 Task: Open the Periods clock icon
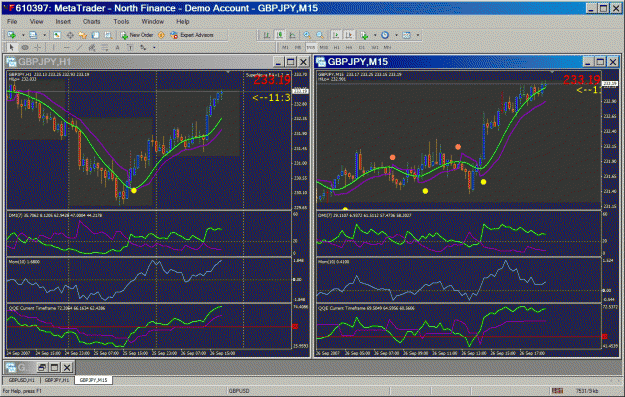[385, 35]
